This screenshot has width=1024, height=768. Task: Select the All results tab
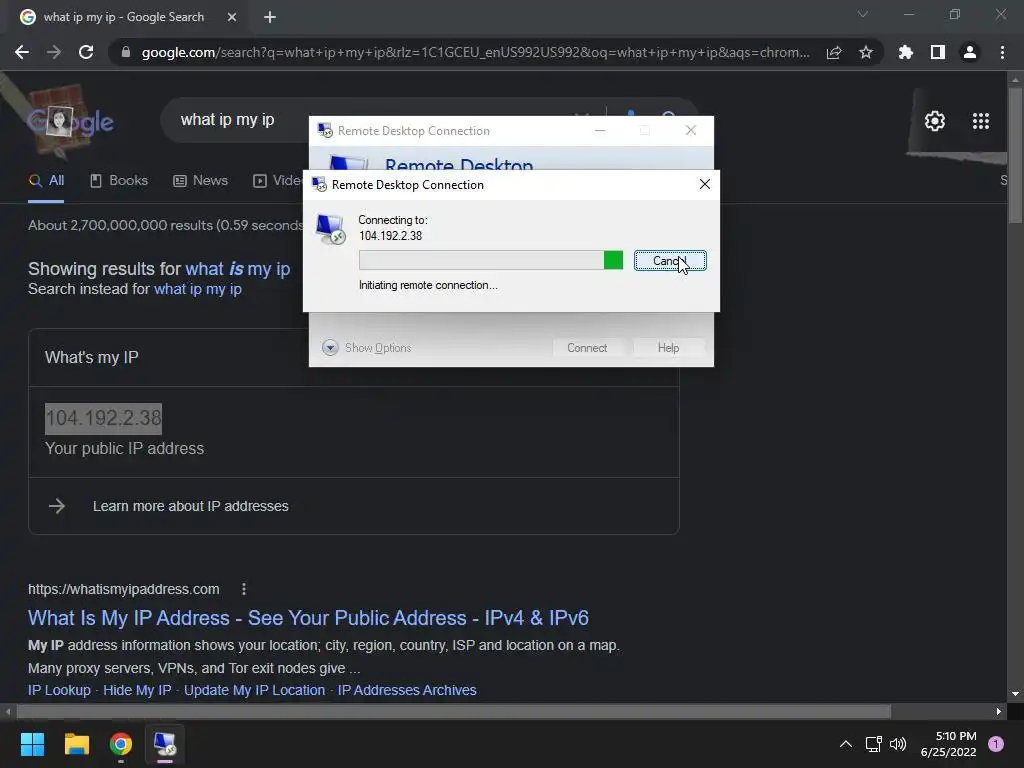click(x=46, y=181)
